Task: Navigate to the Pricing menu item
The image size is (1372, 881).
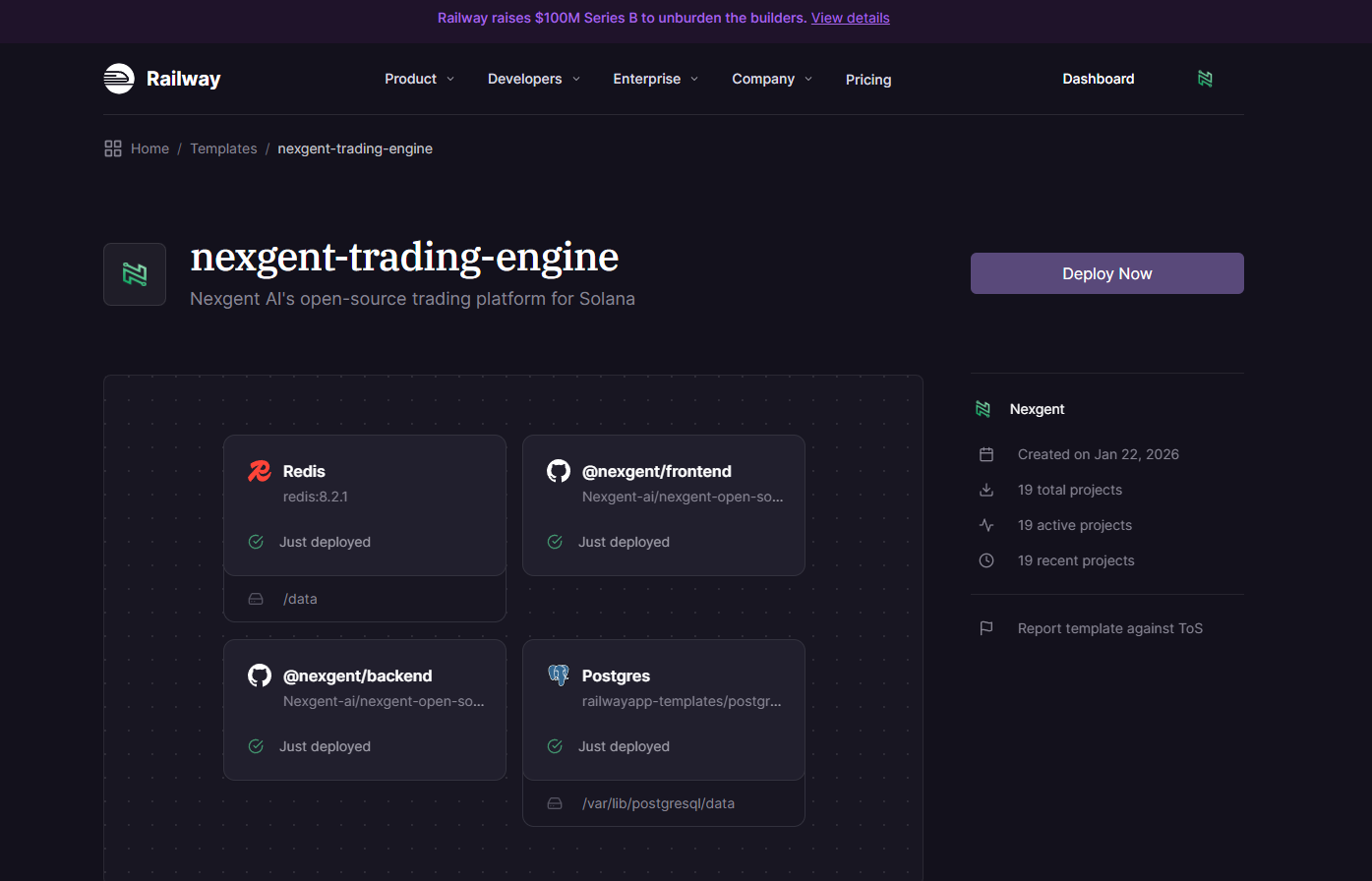Action: (868, 79)
